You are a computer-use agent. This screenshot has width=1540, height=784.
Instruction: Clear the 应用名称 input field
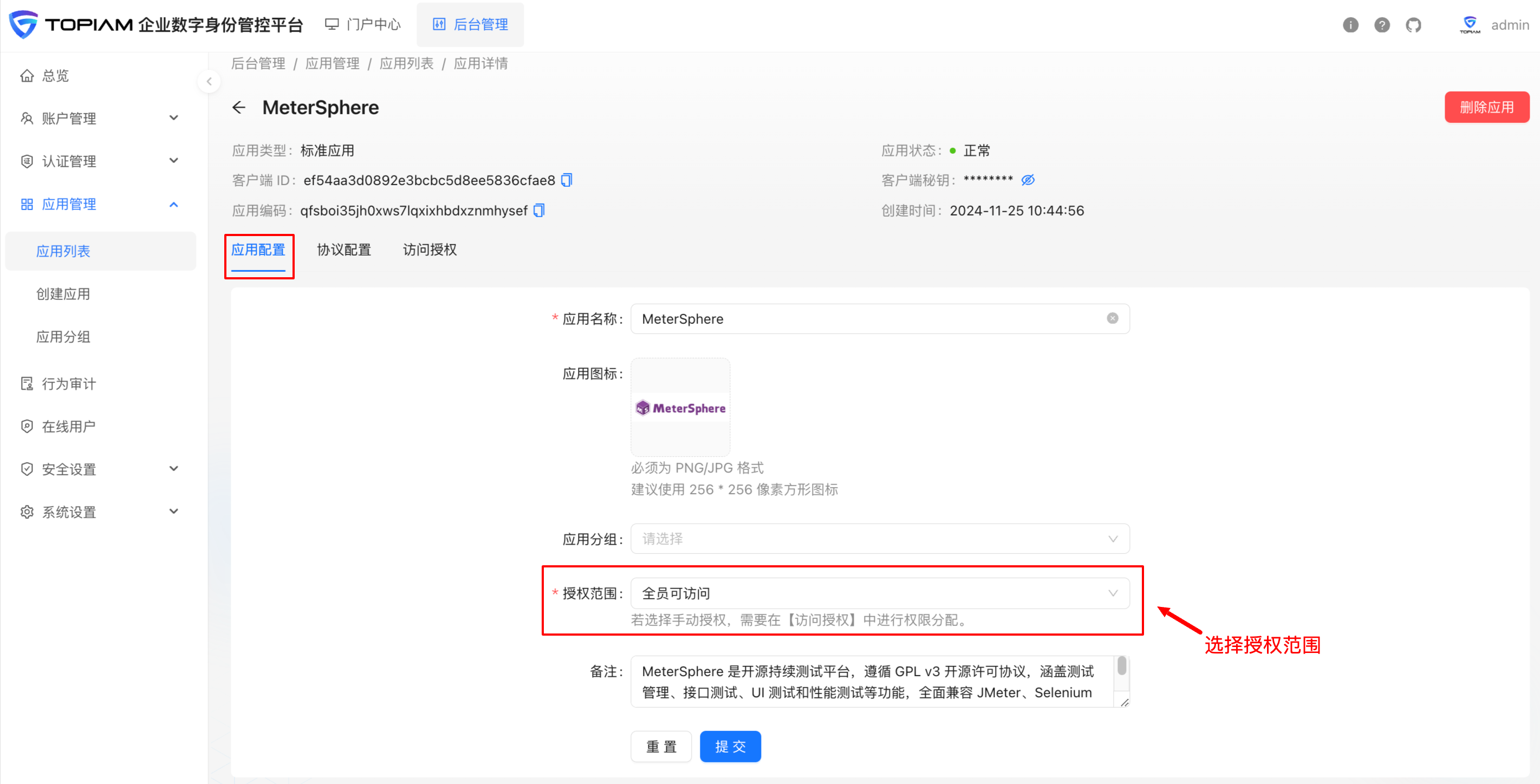pos(1112,318)
